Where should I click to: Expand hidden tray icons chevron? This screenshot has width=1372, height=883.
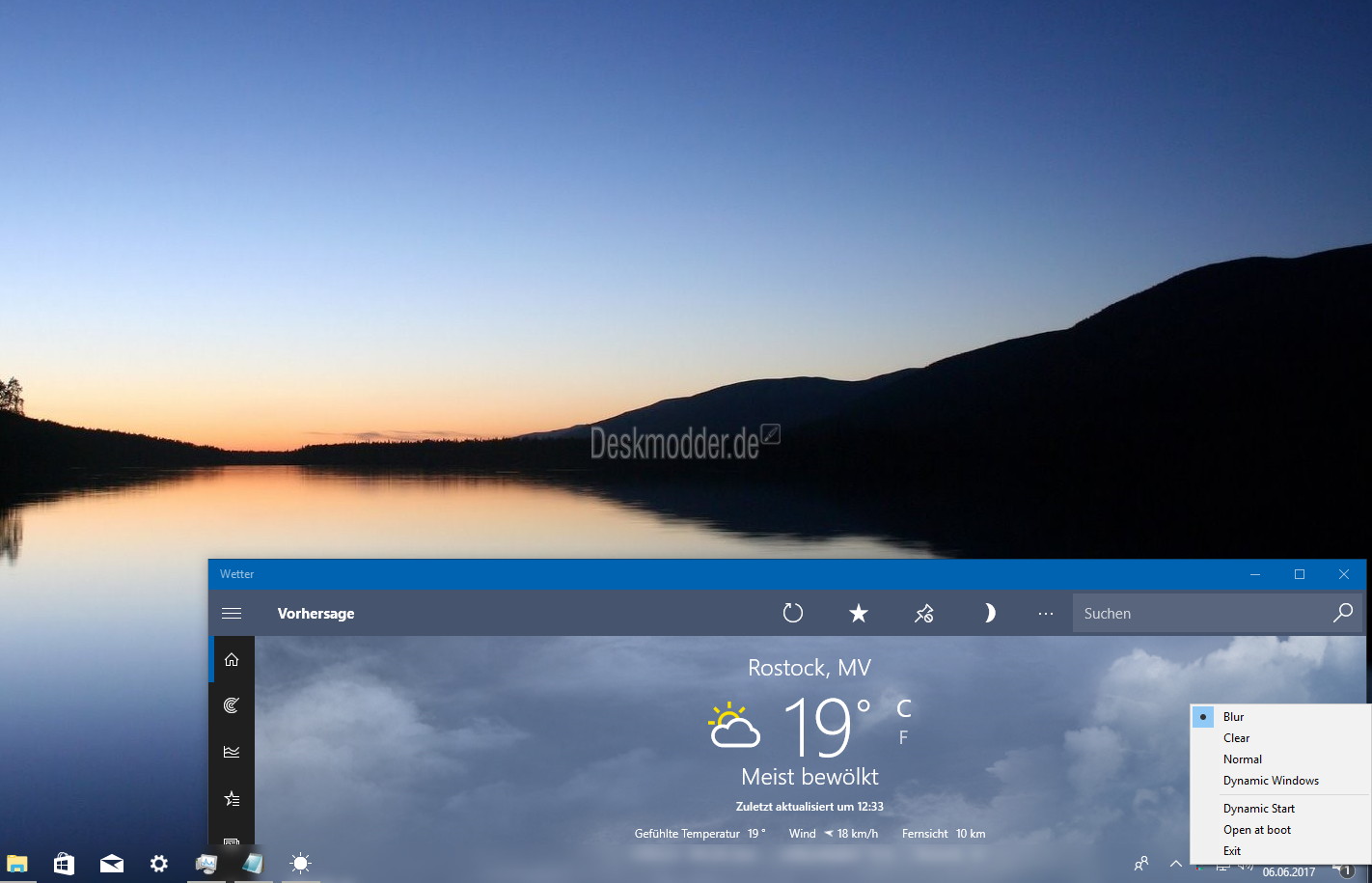pos(1176,863)
